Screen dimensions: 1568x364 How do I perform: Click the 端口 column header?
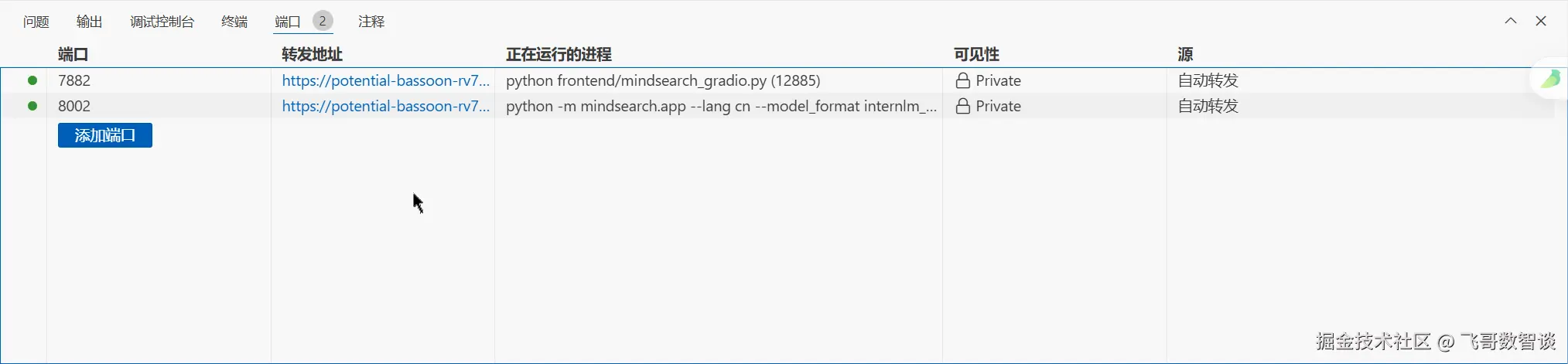(73, 54)
